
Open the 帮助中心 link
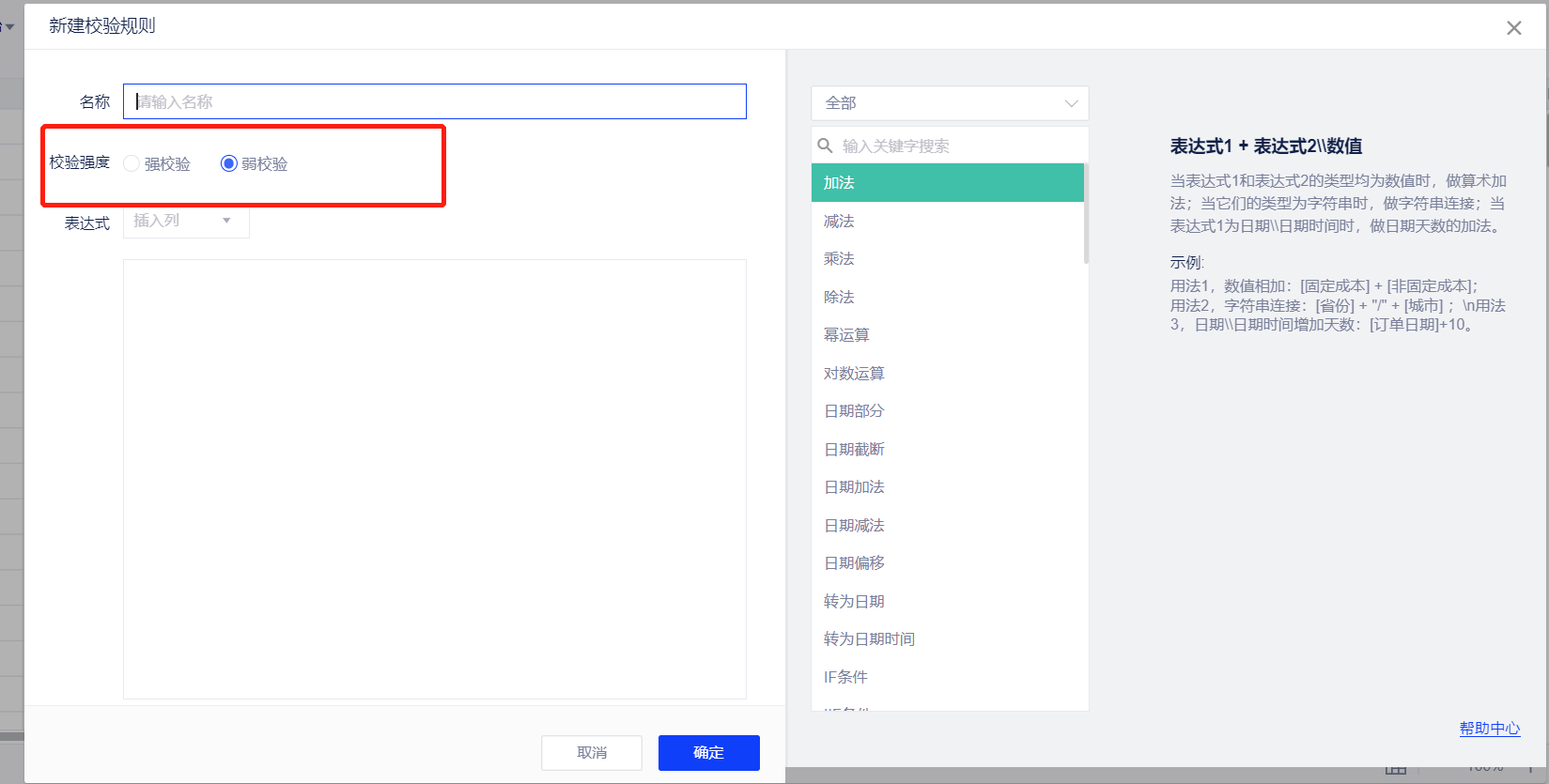[1489, 729]
